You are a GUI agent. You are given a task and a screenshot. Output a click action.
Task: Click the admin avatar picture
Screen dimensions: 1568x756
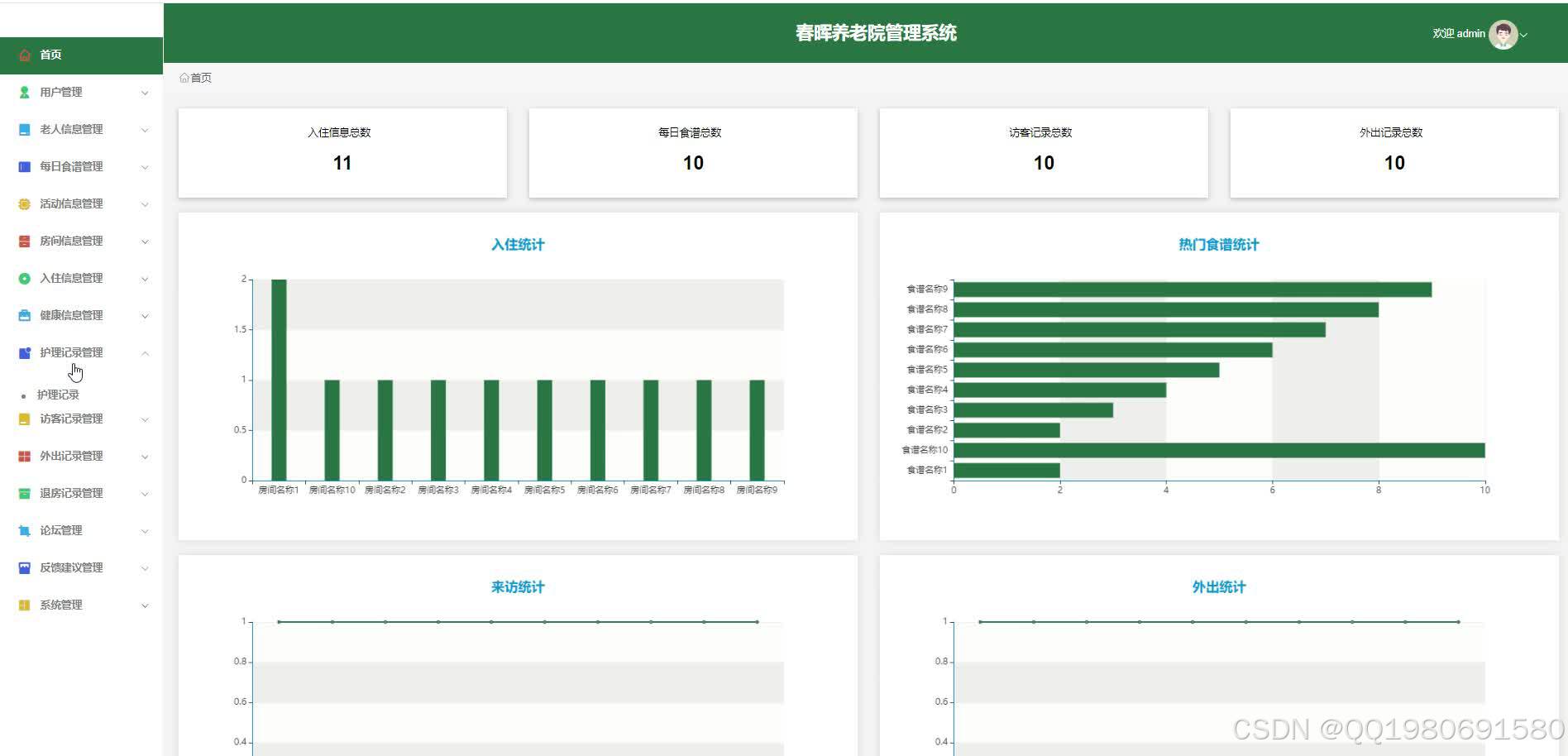[x=1503, y=34]
